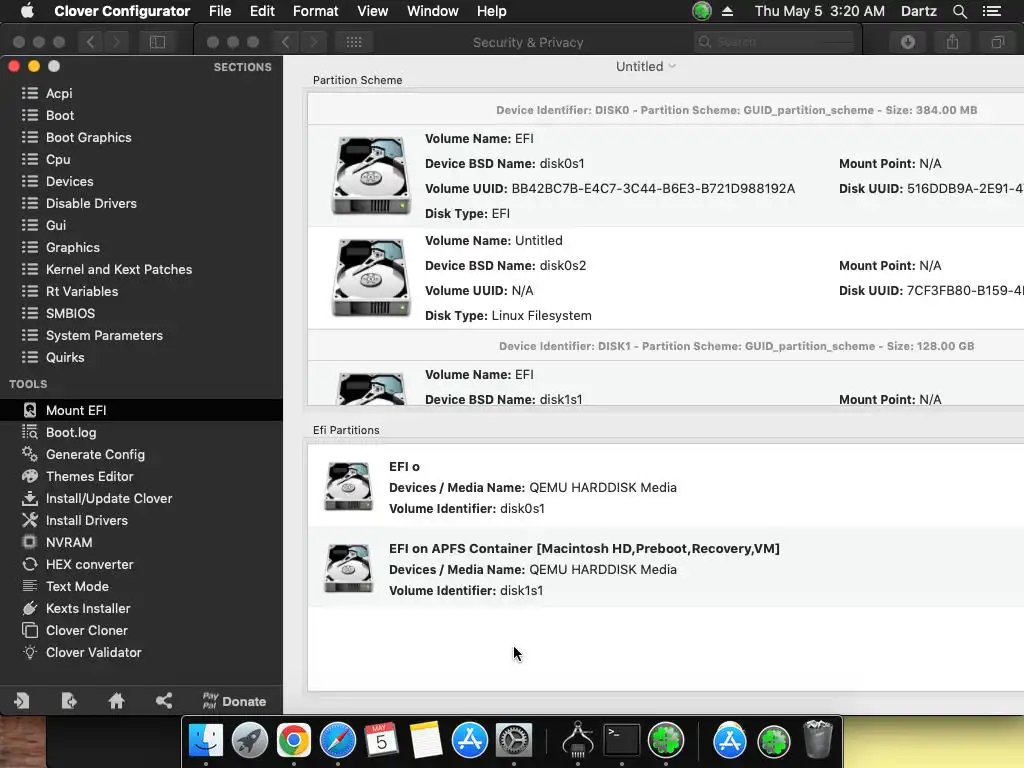Open Notes from the Dock
The width and height of the screenshot is (1024, 768).
click(x=426, y=740)
